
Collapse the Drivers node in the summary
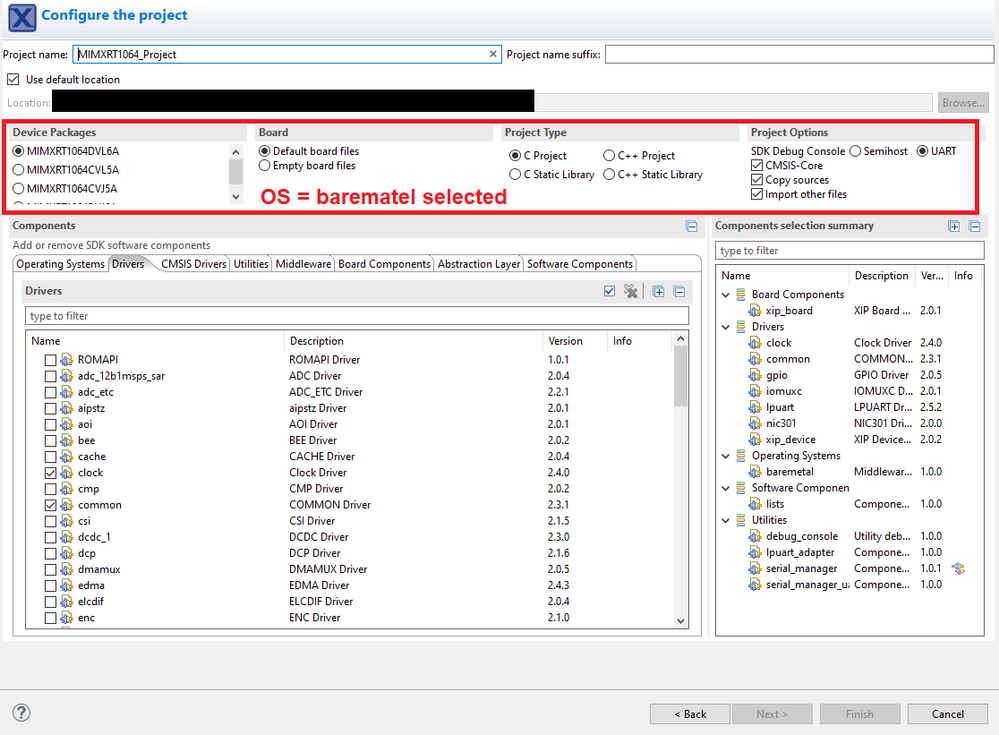725,326
